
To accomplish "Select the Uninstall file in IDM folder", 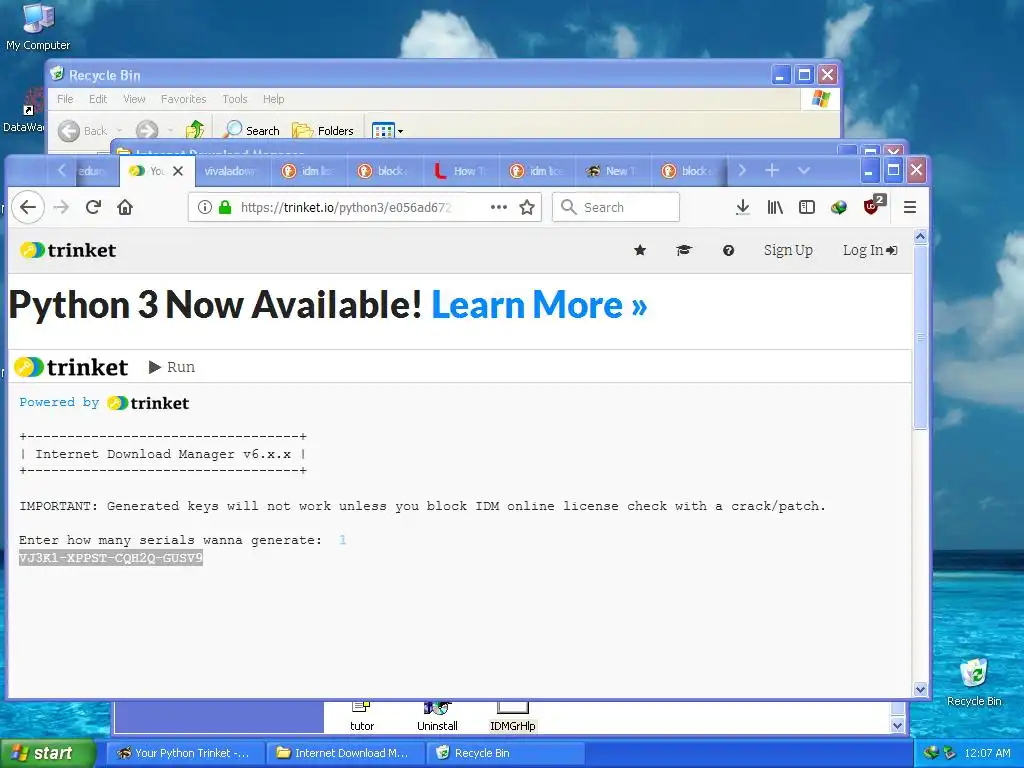I will tap(438, 716).
